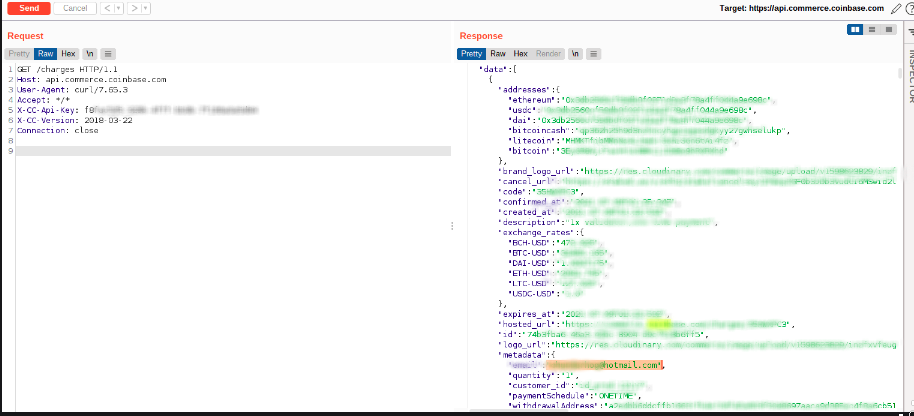Click the "litecoin" address line

pyautogui.click(x=624, y=141)
